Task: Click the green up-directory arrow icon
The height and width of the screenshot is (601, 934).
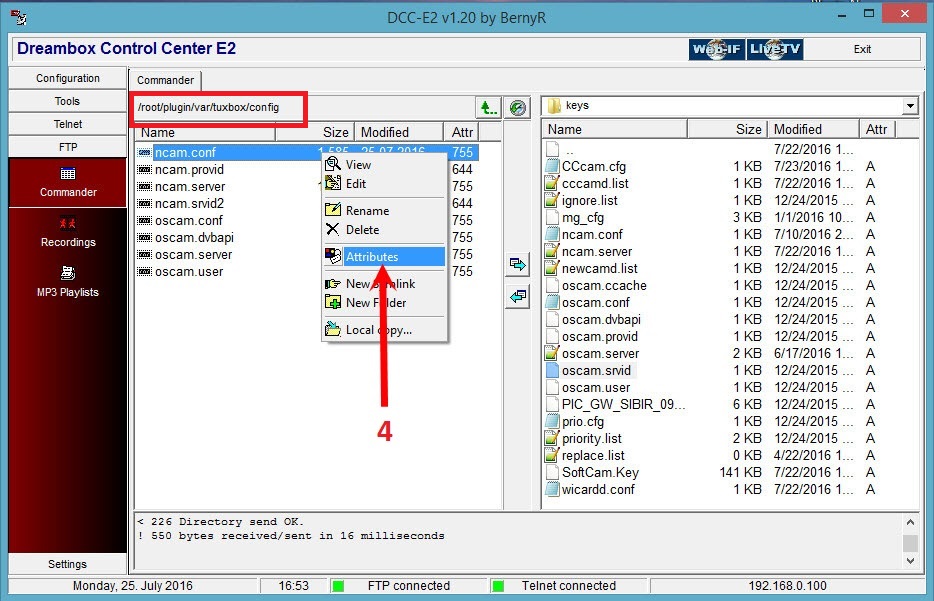Action: pos(488,107)
